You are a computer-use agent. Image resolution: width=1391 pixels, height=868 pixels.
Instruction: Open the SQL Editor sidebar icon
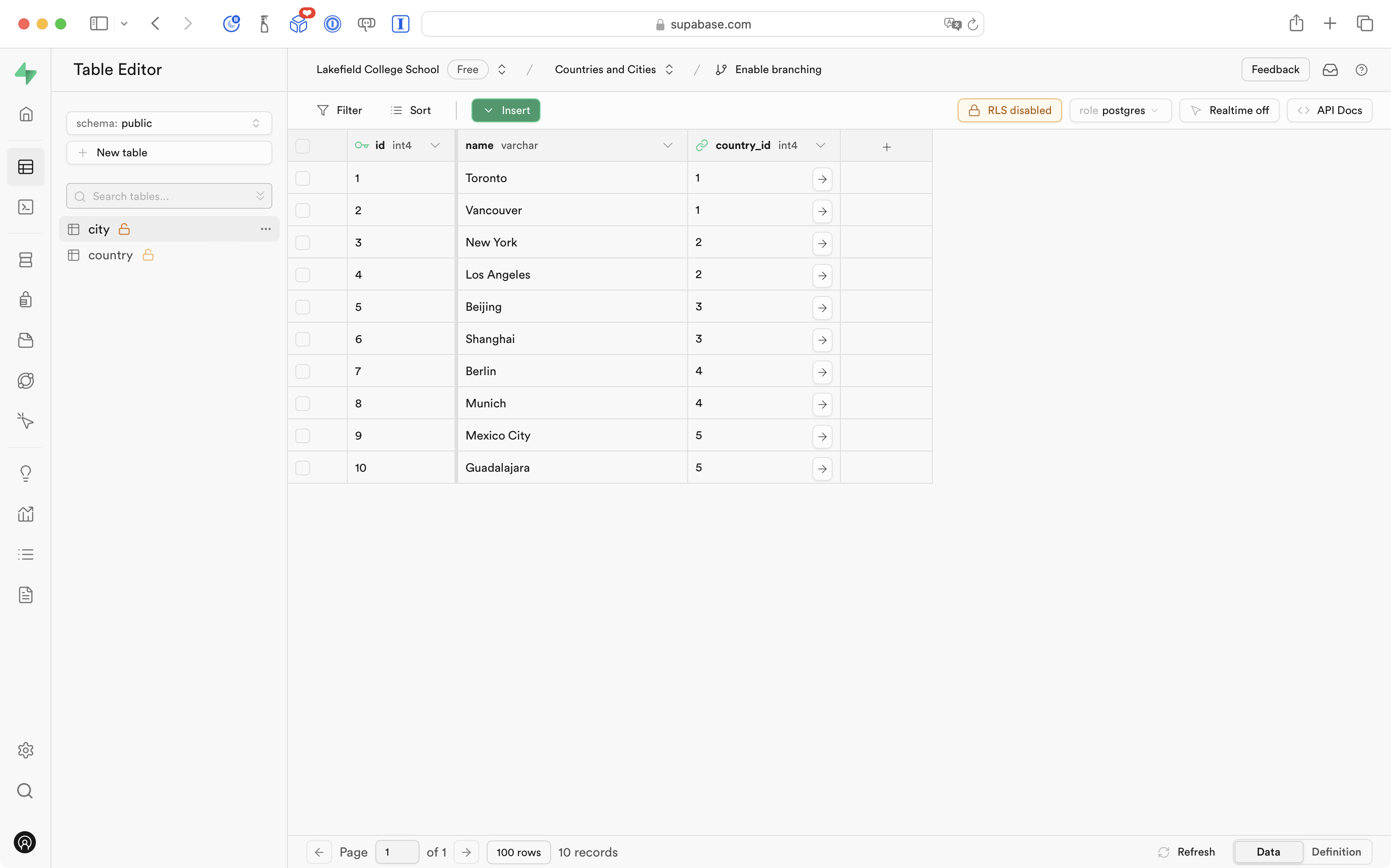(26, 207)
